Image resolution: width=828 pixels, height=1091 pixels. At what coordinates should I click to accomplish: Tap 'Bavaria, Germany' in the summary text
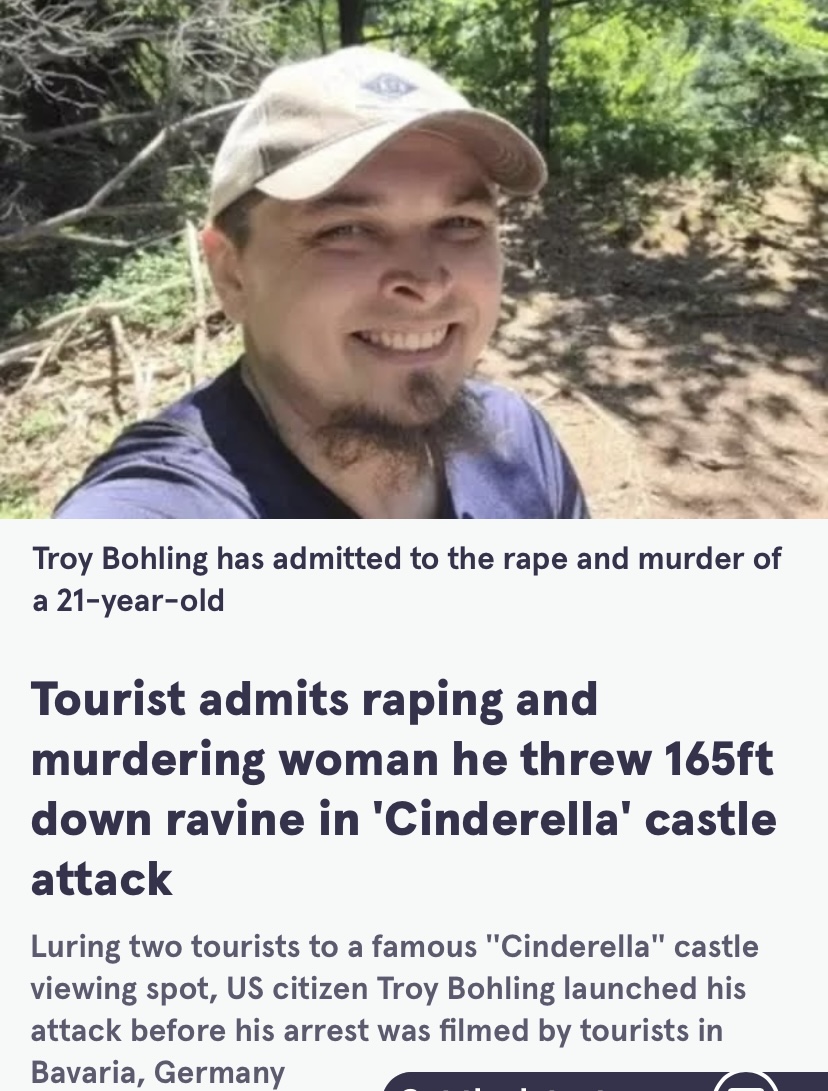(x=158, y=1072)
